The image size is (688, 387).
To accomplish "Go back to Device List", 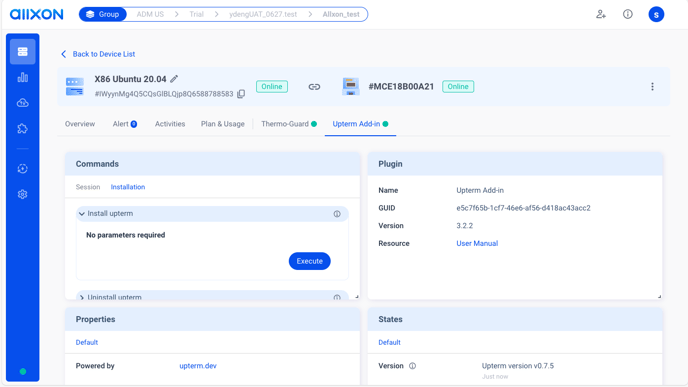I will click(98, 54).
